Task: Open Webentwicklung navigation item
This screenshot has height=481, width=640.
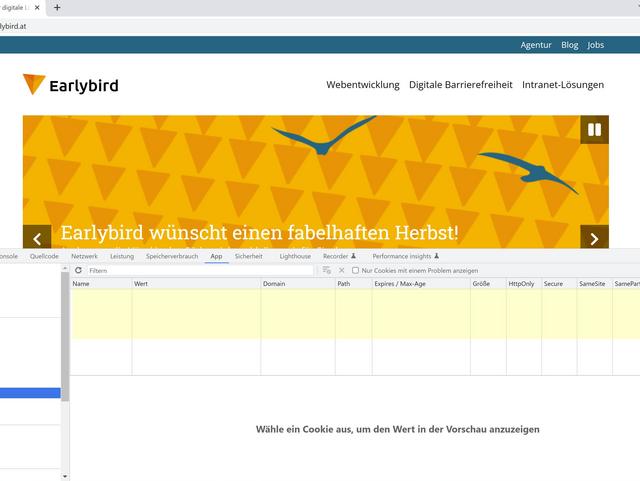Action: [362, 85]
